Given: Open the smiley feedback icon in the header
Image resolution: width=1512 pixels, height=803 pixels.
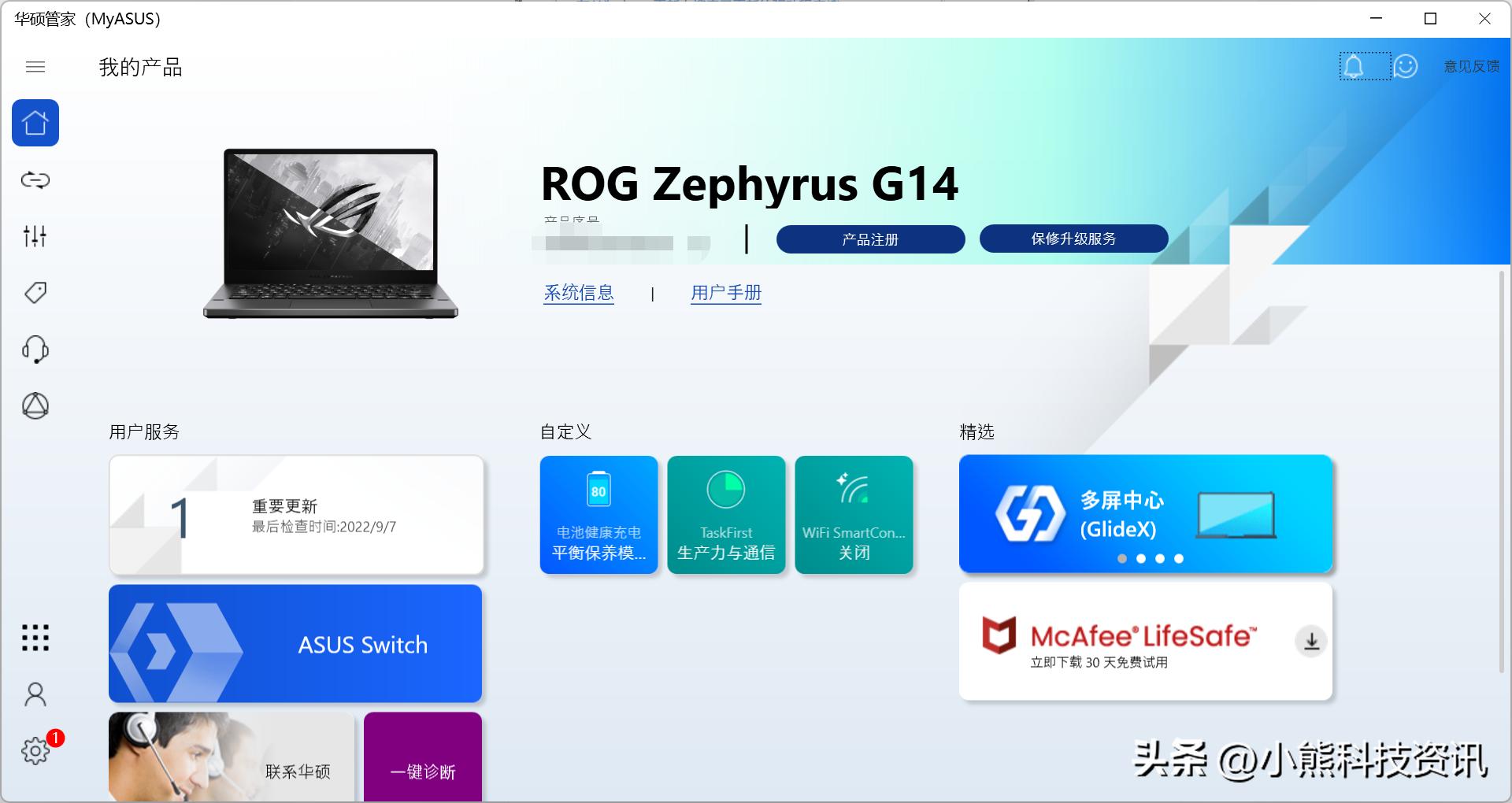Looking at the screenshot, I should click(x=1405, y=67).
